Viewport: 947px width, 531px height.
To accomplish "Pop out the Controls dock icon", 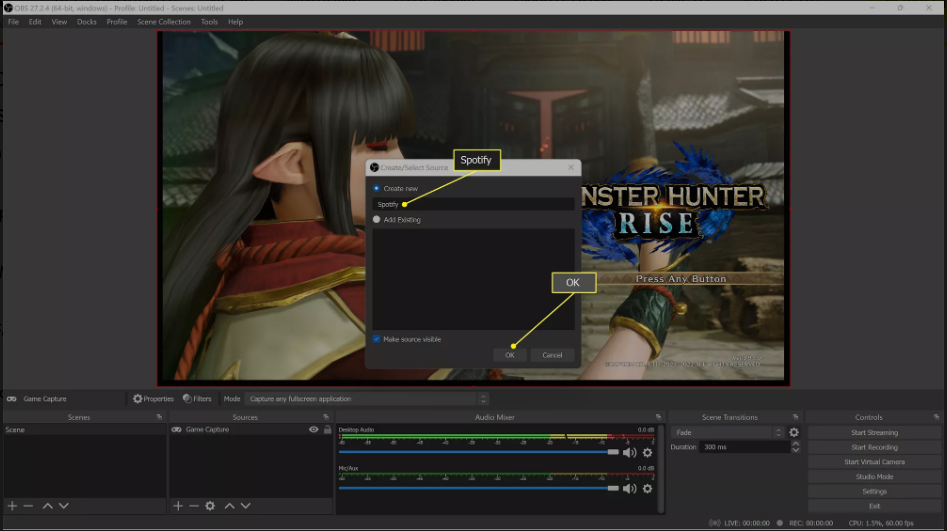I will coord(937,417).
